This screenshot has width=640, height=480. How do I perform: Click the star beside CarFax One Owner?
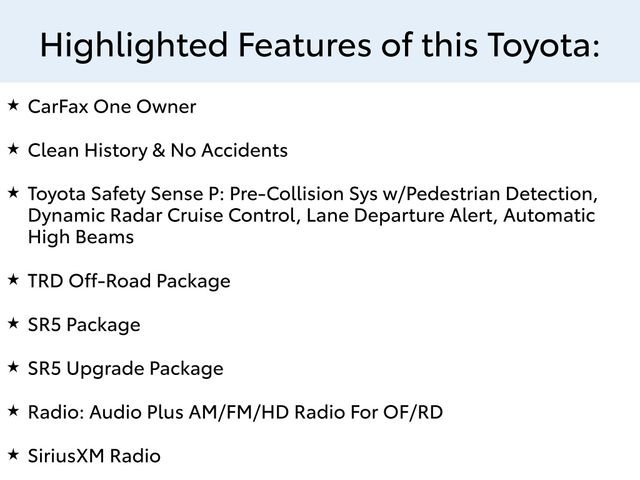[x=13, y=105]
